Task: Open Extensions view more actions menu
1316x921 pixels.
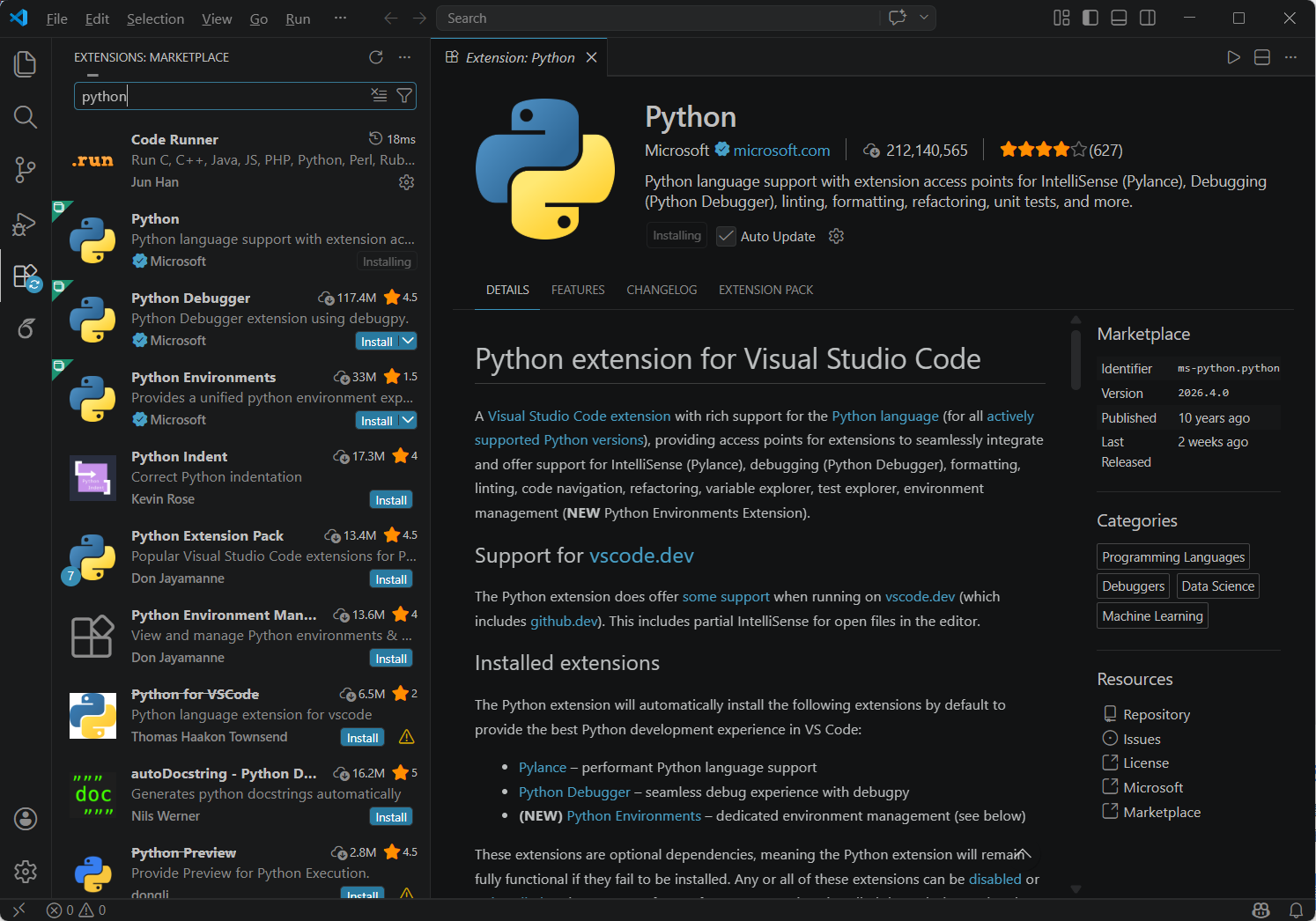Action: tap(404, 57)
